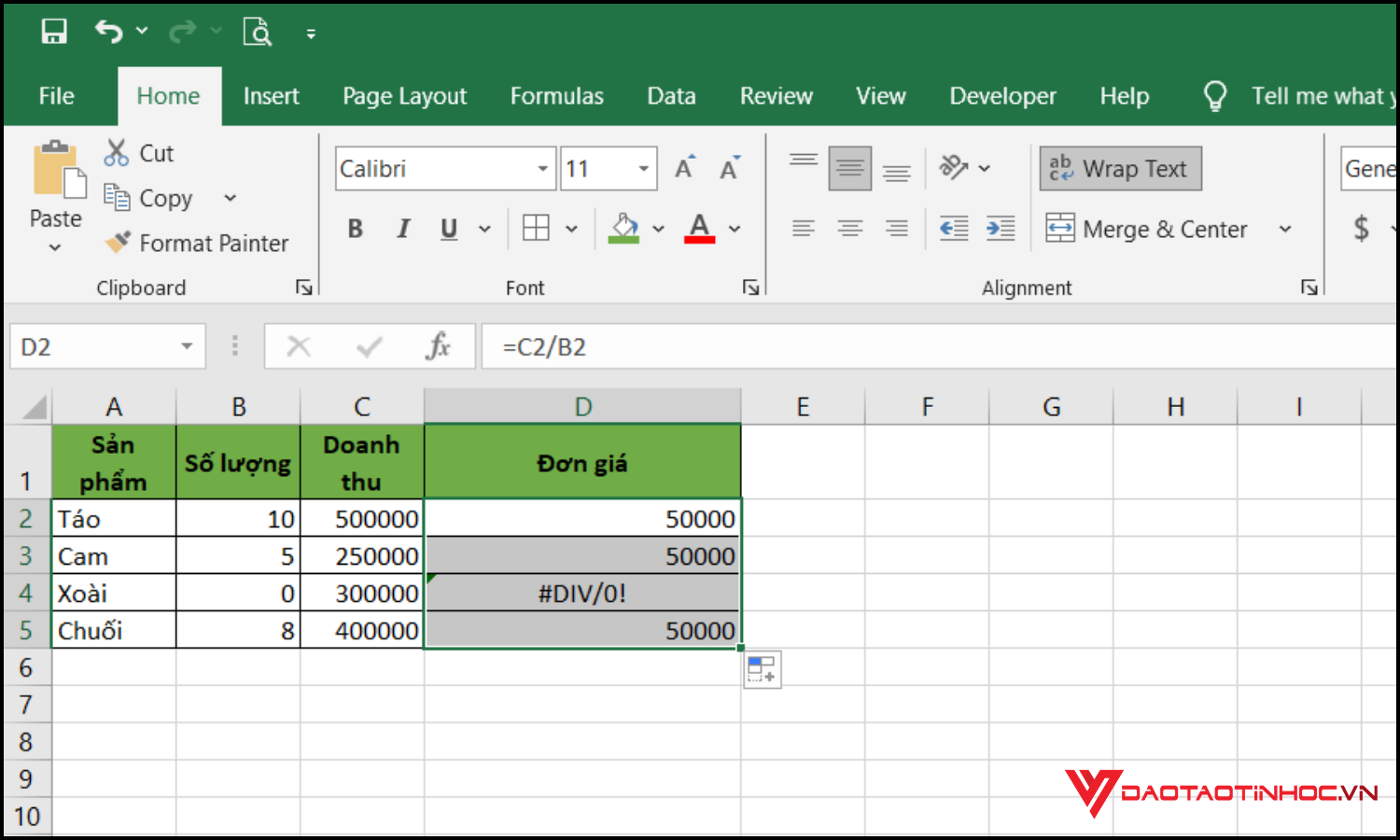Apply the accounting number format
Image resolution: width=1400 pixels, height=840 pixels.
[x=1361, y=229]
